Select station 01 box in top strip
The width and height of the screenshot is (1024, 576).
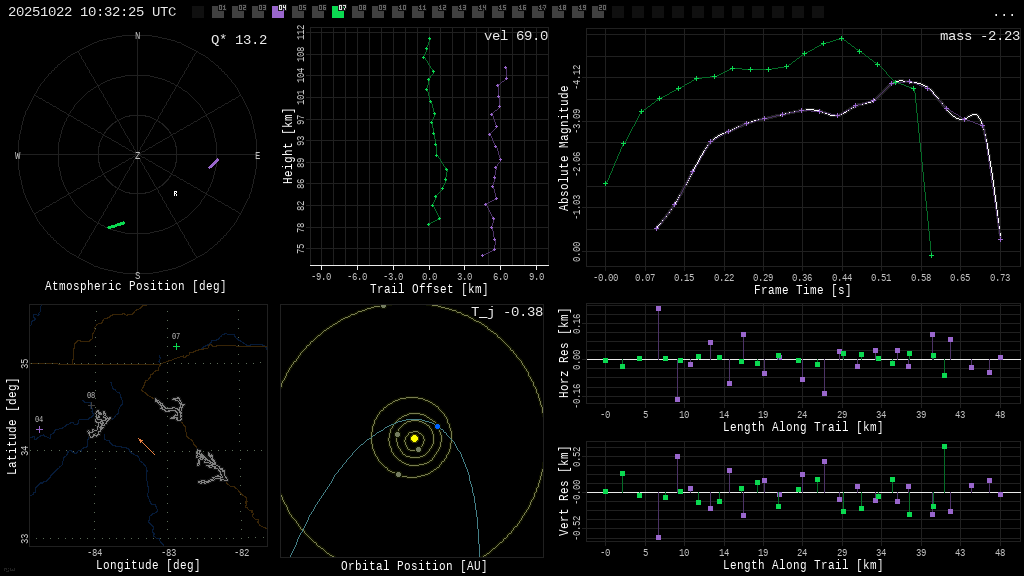218,12
